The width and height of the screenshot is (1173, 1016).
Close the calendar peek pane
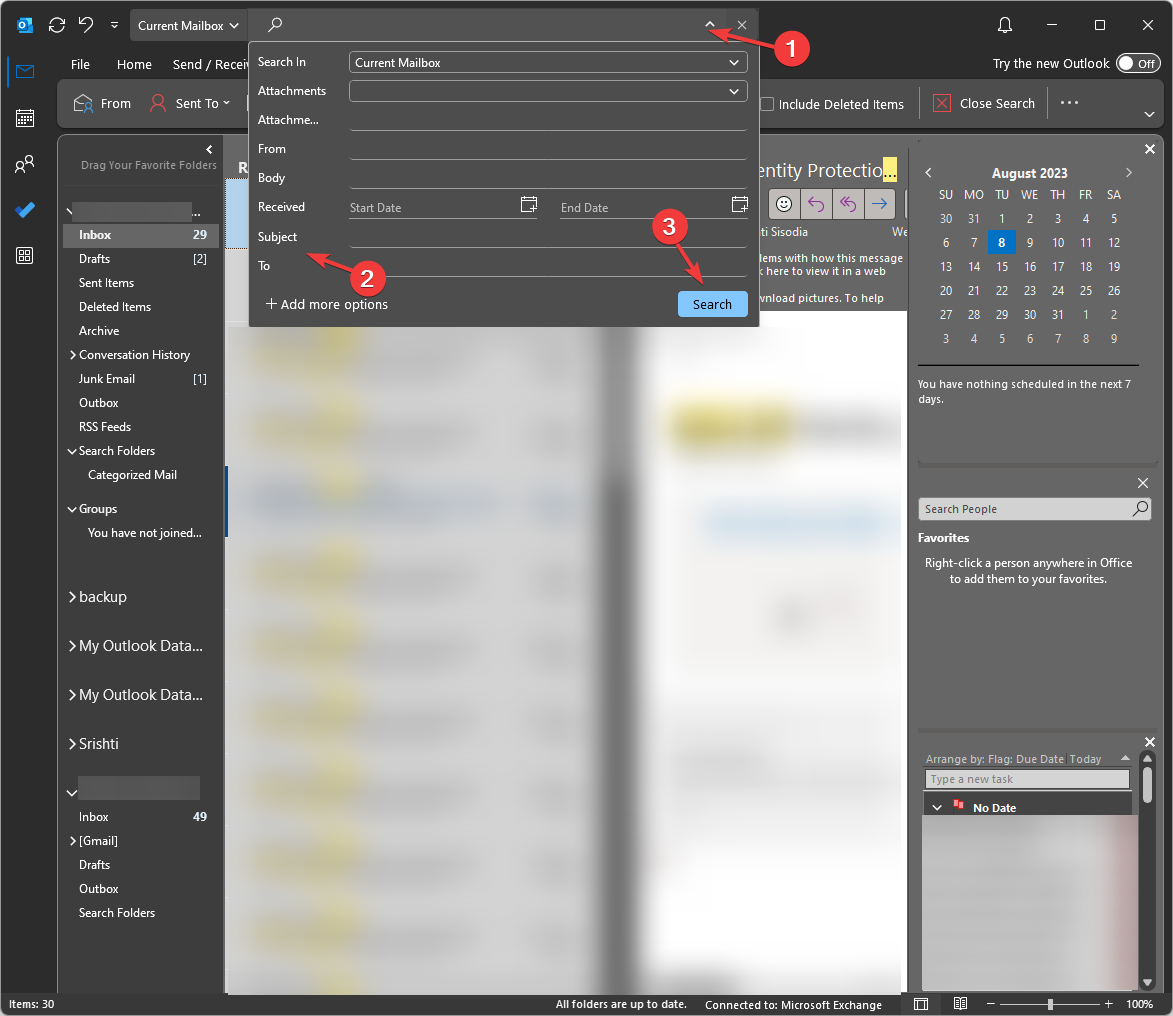pos(1150,149)
